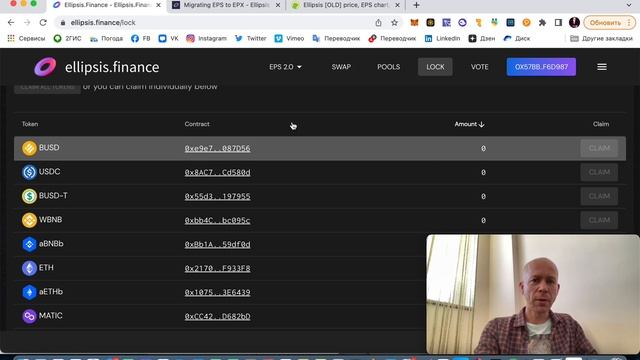Screen dimensions: 640x360
Task: Open the Другие закладки folder
Action: pos(601,38)
